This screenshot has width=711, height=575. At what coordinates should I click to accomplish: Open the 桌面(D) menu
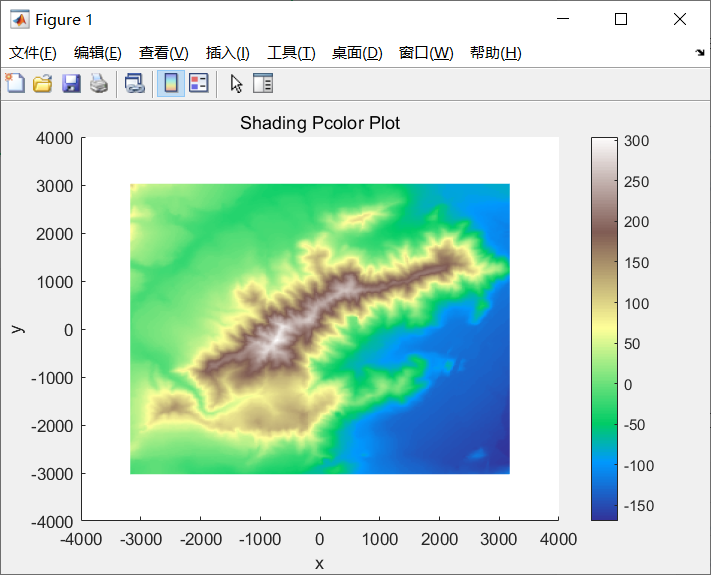point(357,53)
